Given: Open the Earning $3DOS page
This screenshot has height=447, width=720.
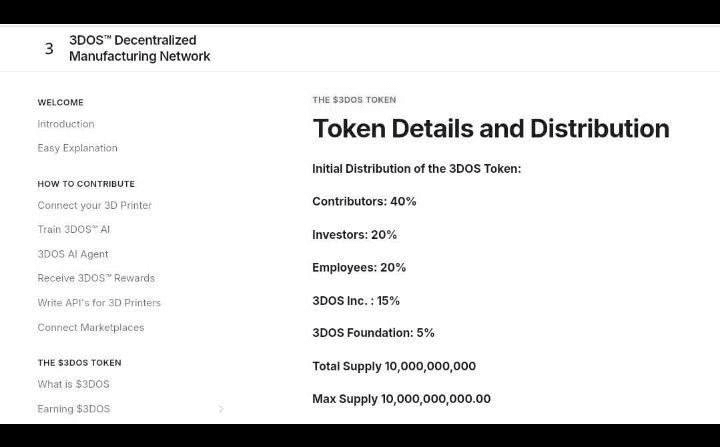Looking at the screenshot, I should click(73, 409).
